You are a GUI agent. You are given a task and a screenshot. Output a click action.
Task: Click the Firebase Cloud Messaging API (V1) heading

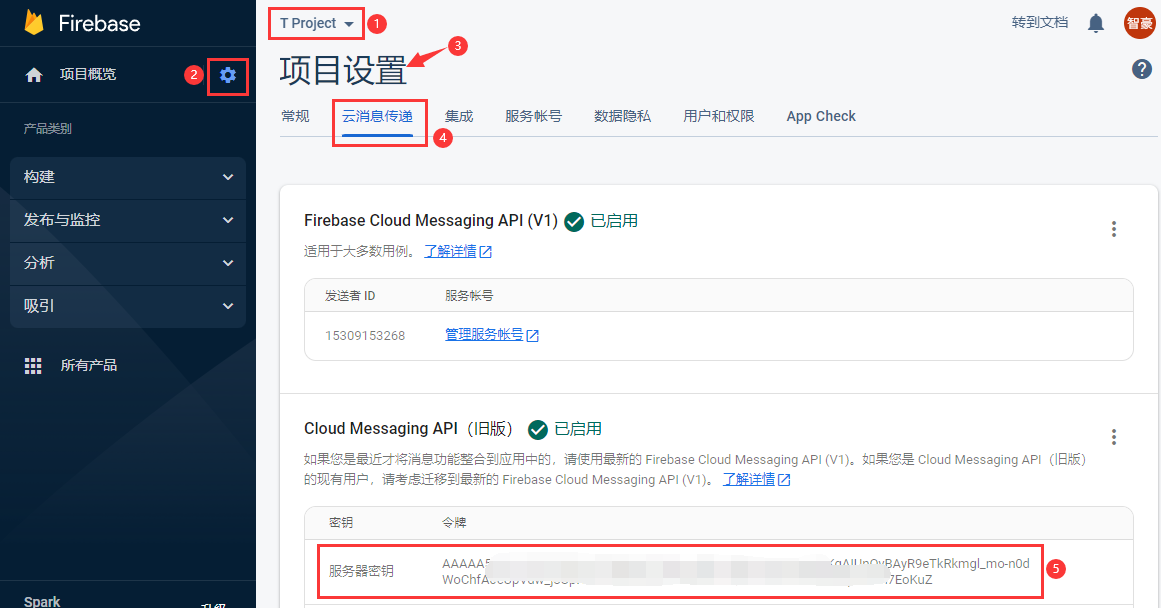[x=431, y=221]
